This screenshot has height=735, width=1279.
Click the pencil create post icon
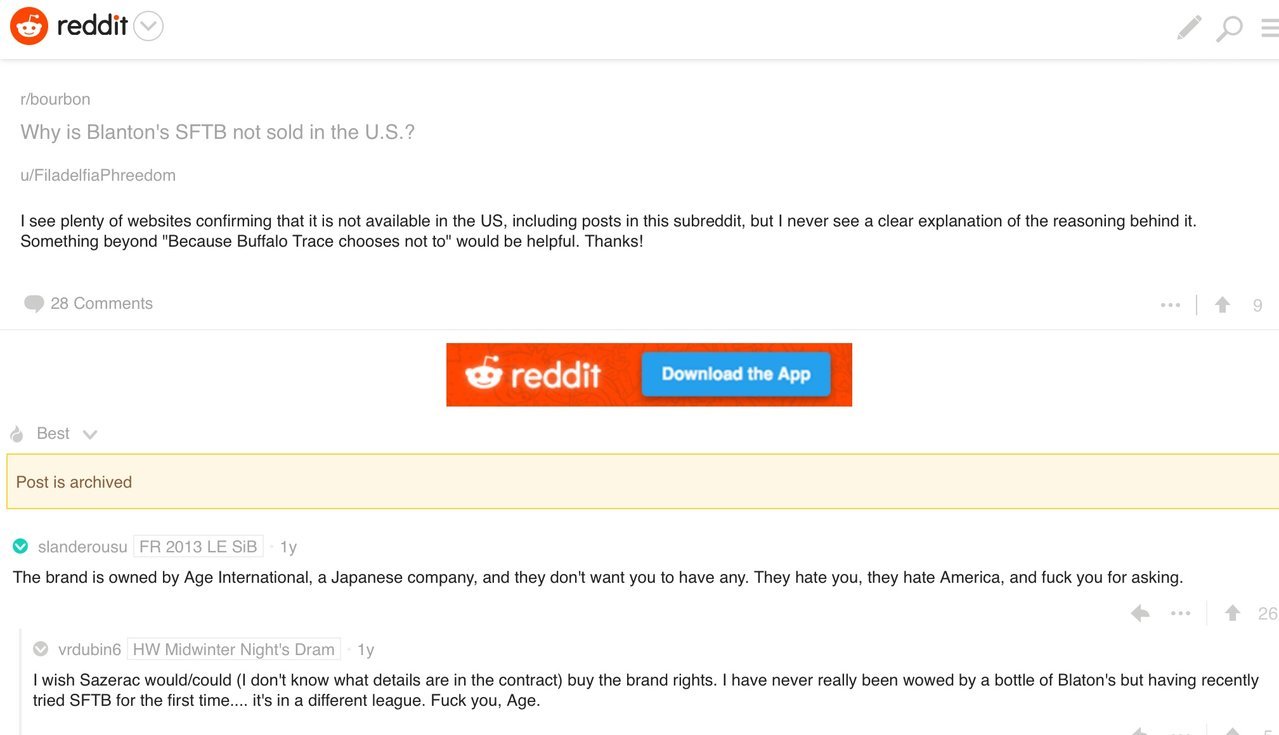[1188, 28]
